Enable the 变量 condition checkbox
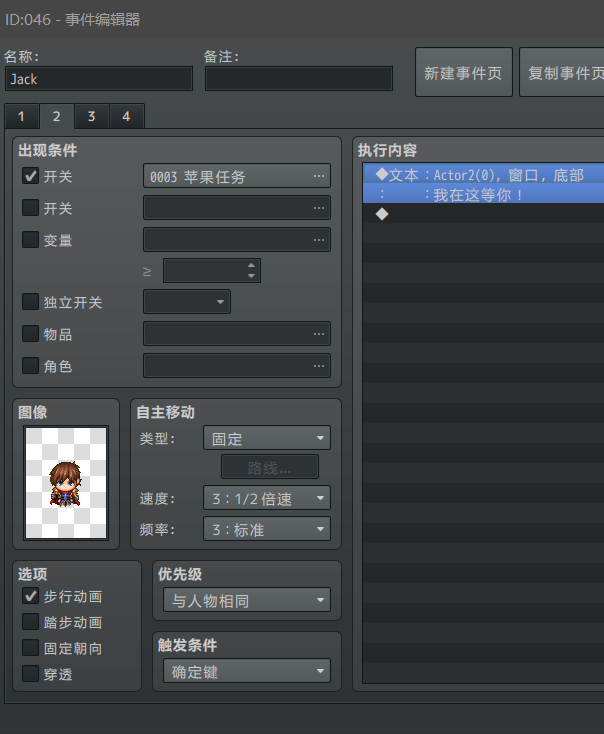Image resolution: width=604 pixels, height=734 pixels. tap(30, 240)
